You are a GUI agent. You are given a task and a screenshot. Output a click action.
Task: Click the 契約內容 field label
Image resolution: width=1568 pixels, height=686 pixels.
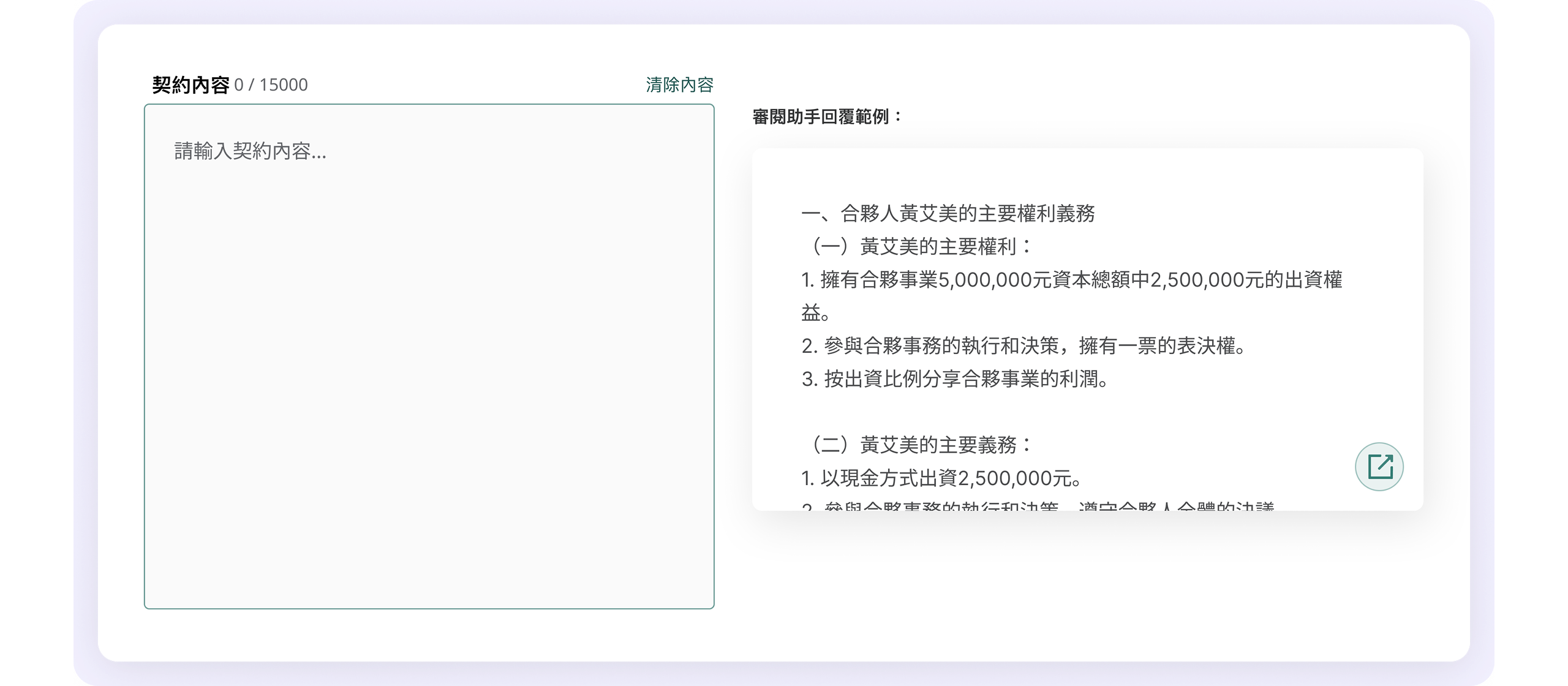click(190, 85)
